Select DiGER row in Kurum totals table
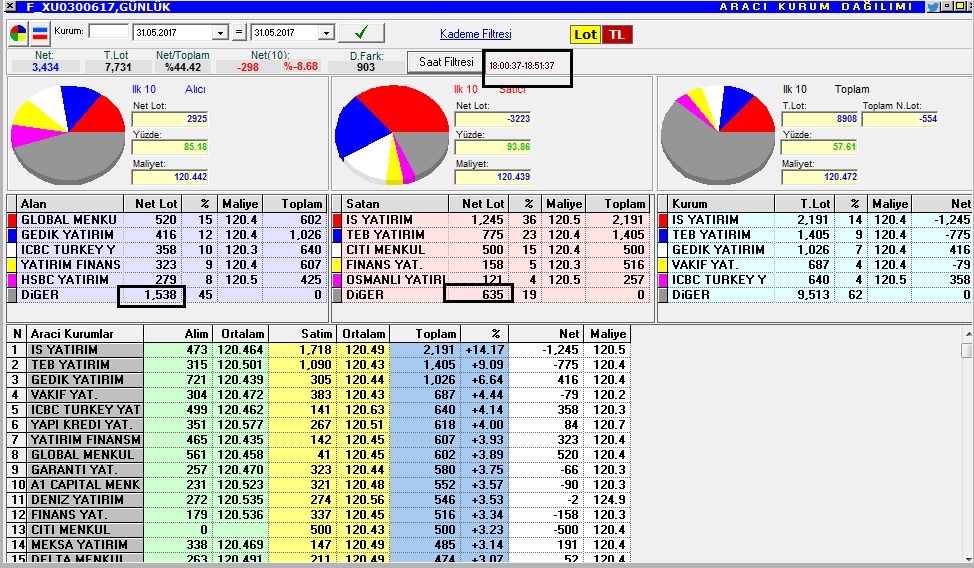974x568 pixels. click(816, 295)
